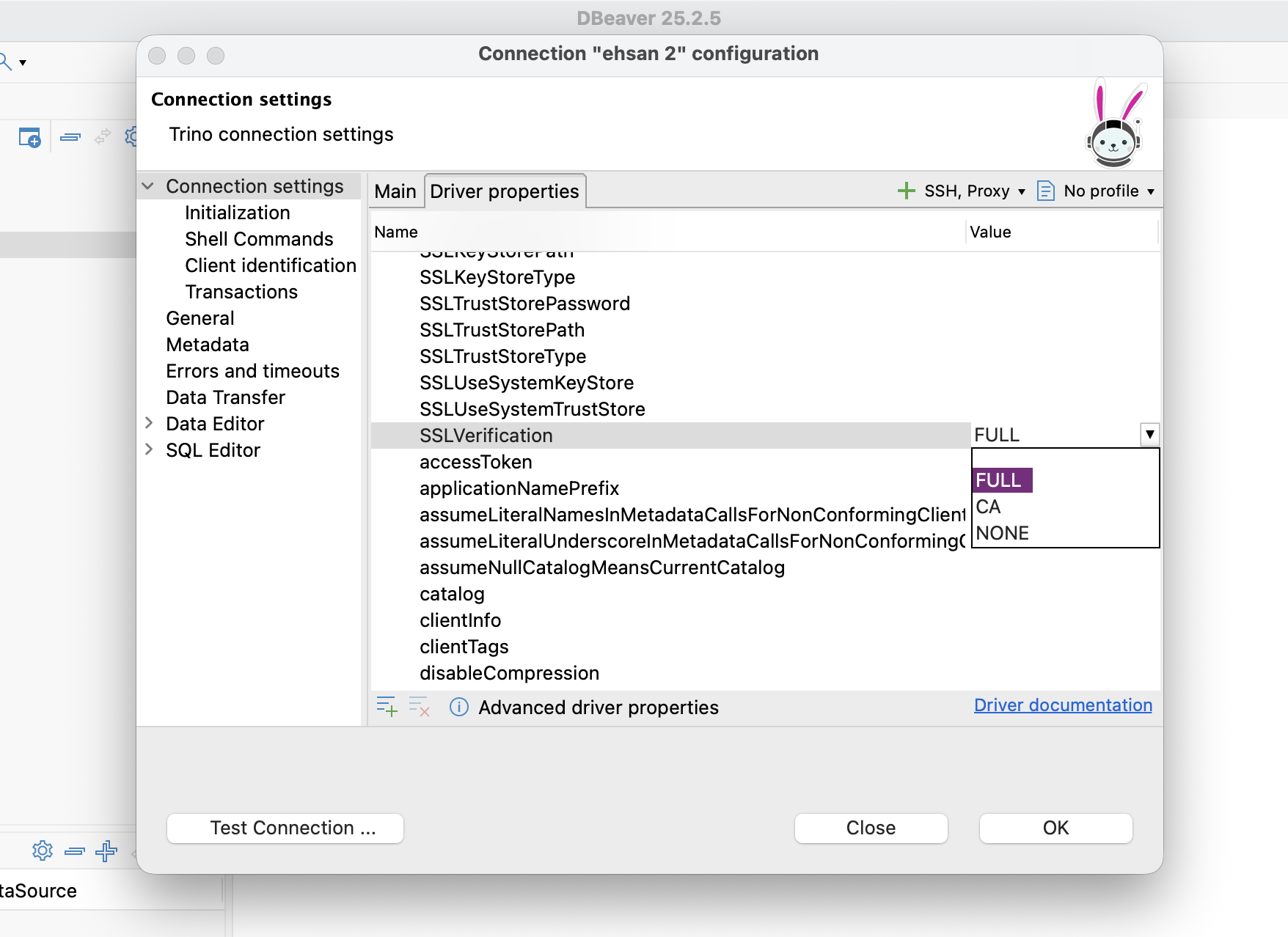Click the Advanced driver properties info icon
Screen dimensions: 1288x937
click(x=459, y=707)
